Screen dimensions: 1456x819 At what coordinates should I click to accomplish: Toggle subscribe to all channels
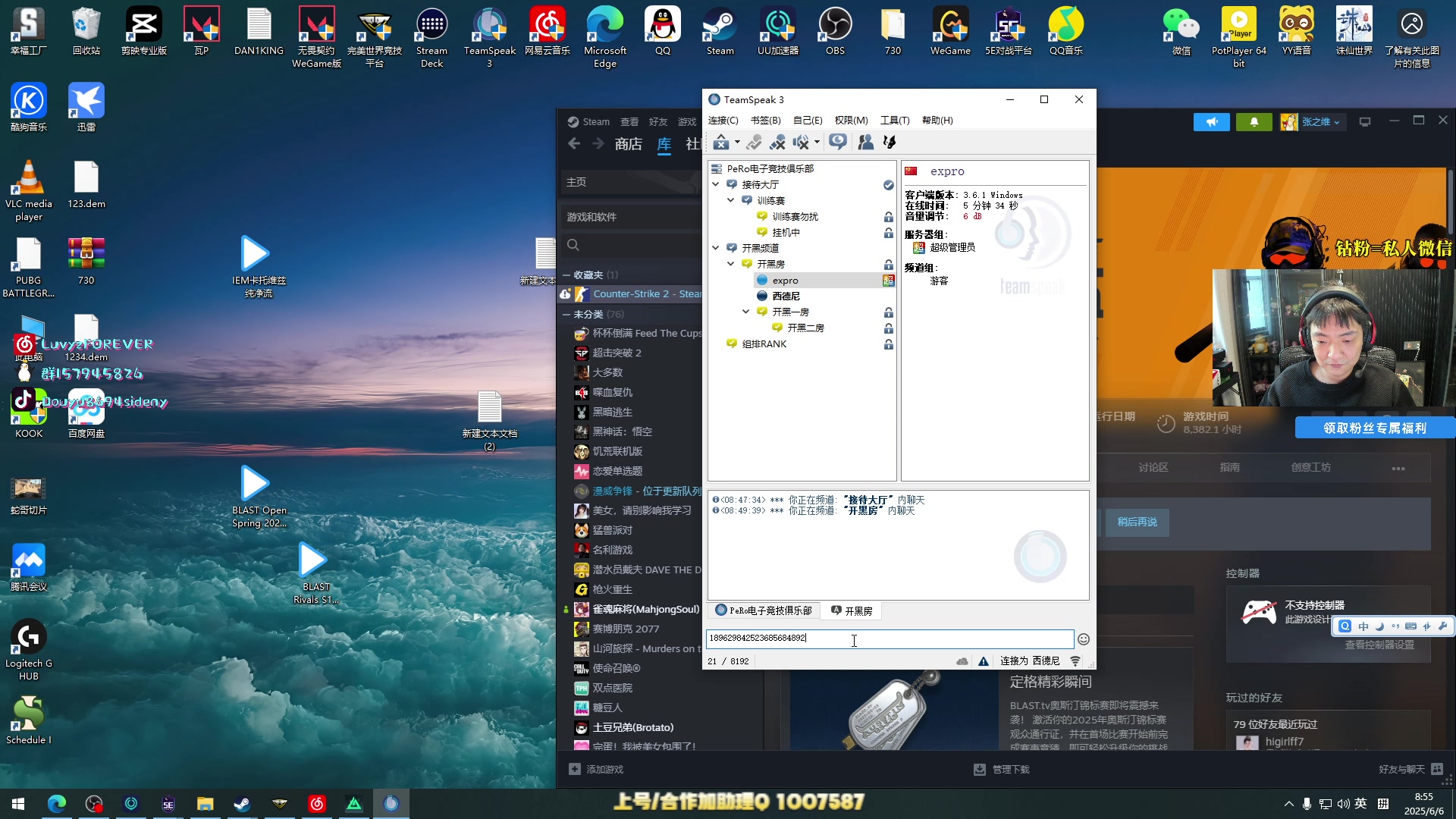pyautogui.click(x=838, y=142)
